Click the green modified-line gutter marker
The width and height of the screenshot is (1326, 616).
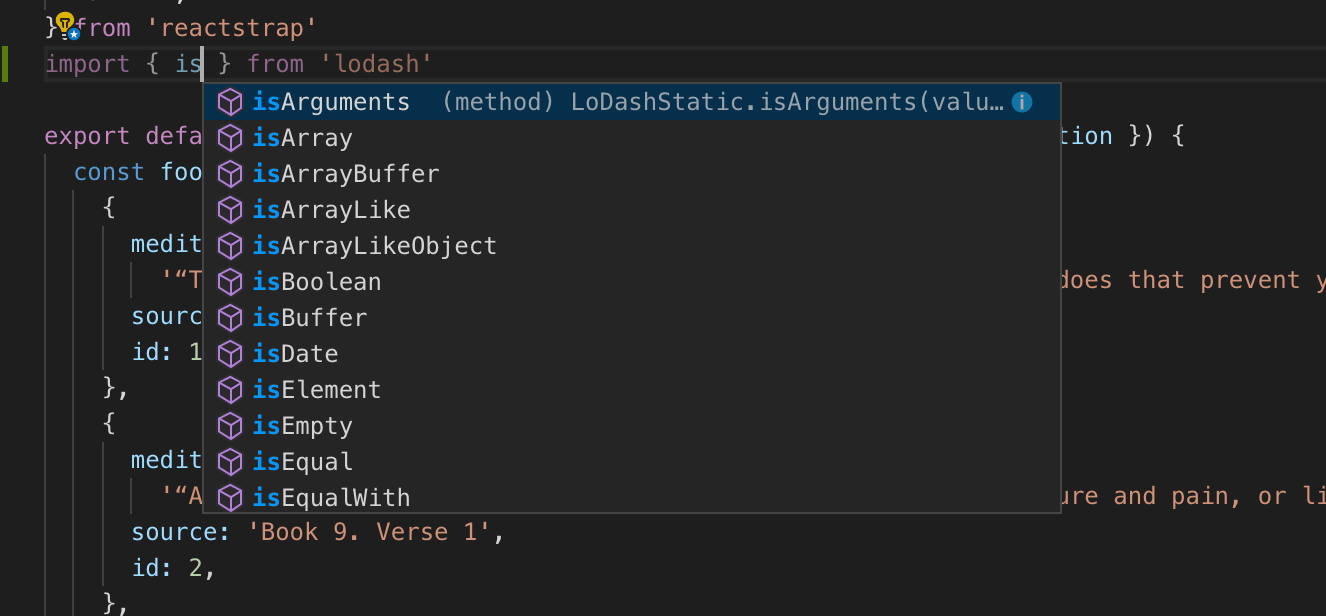[3, 63]
